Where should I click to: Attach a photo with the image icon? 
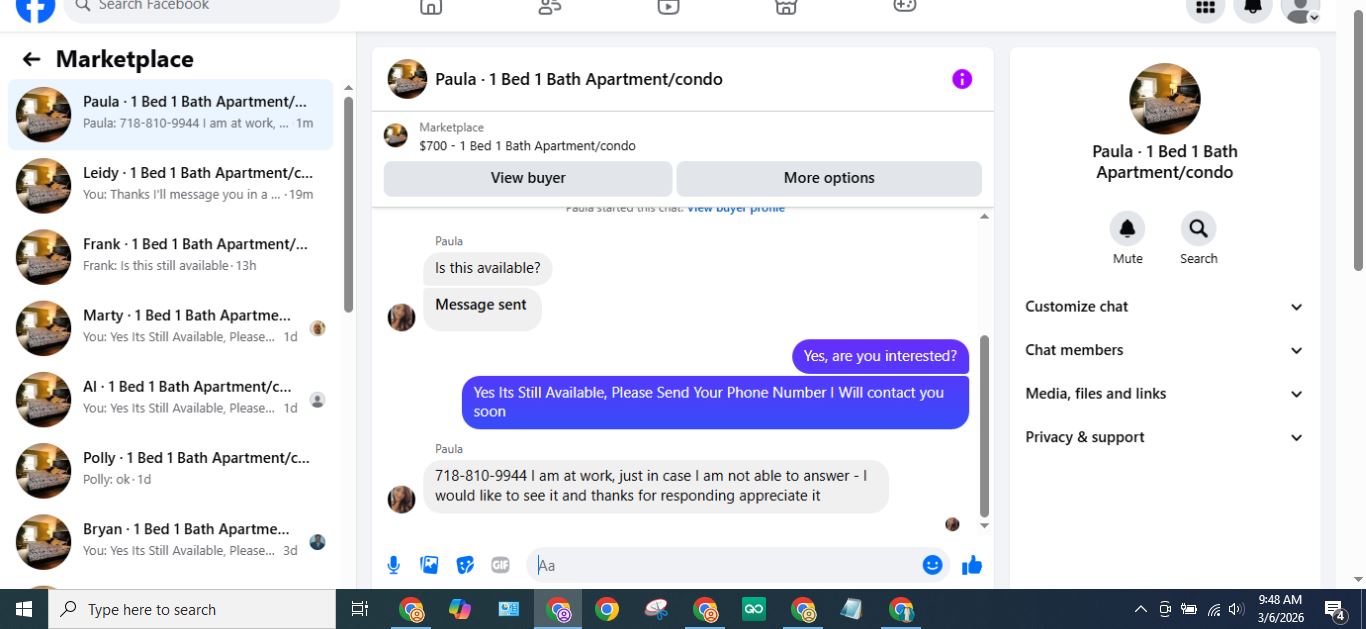coord(429,565)
